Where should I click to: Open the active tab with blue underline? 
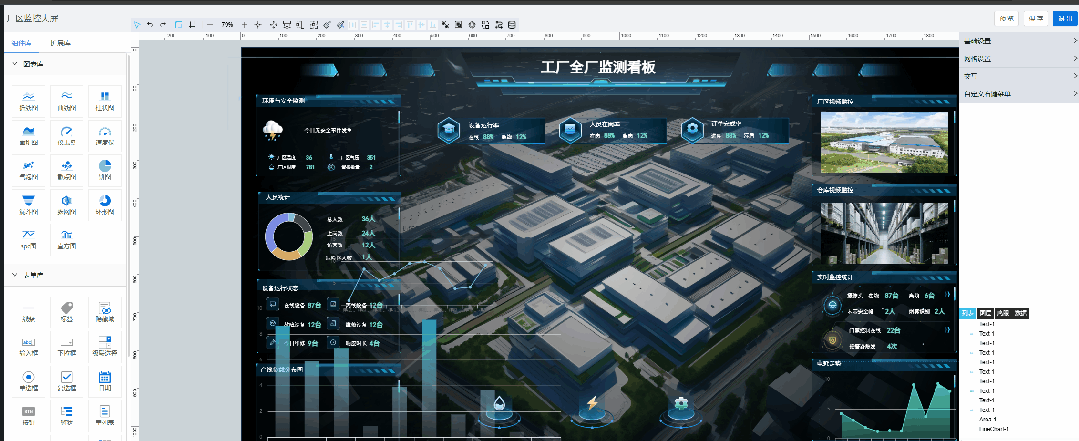click(x=23, y=43)
